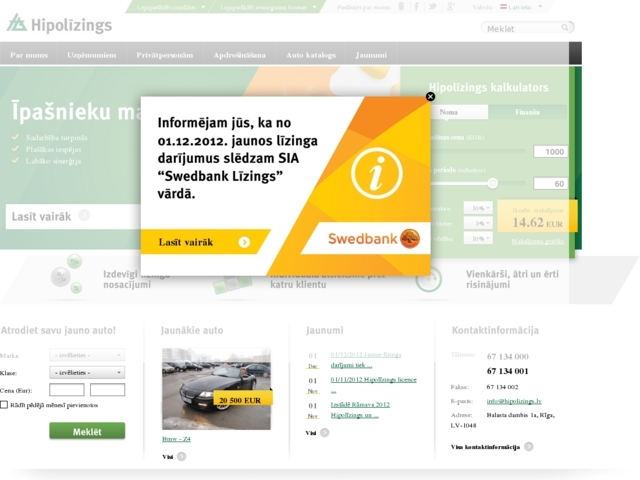The width and height of the screenshot is (640, 480).
Task: Click yellow Lasīt vairāk popup button
Action: pyautogui.click(x=204, y=242)
